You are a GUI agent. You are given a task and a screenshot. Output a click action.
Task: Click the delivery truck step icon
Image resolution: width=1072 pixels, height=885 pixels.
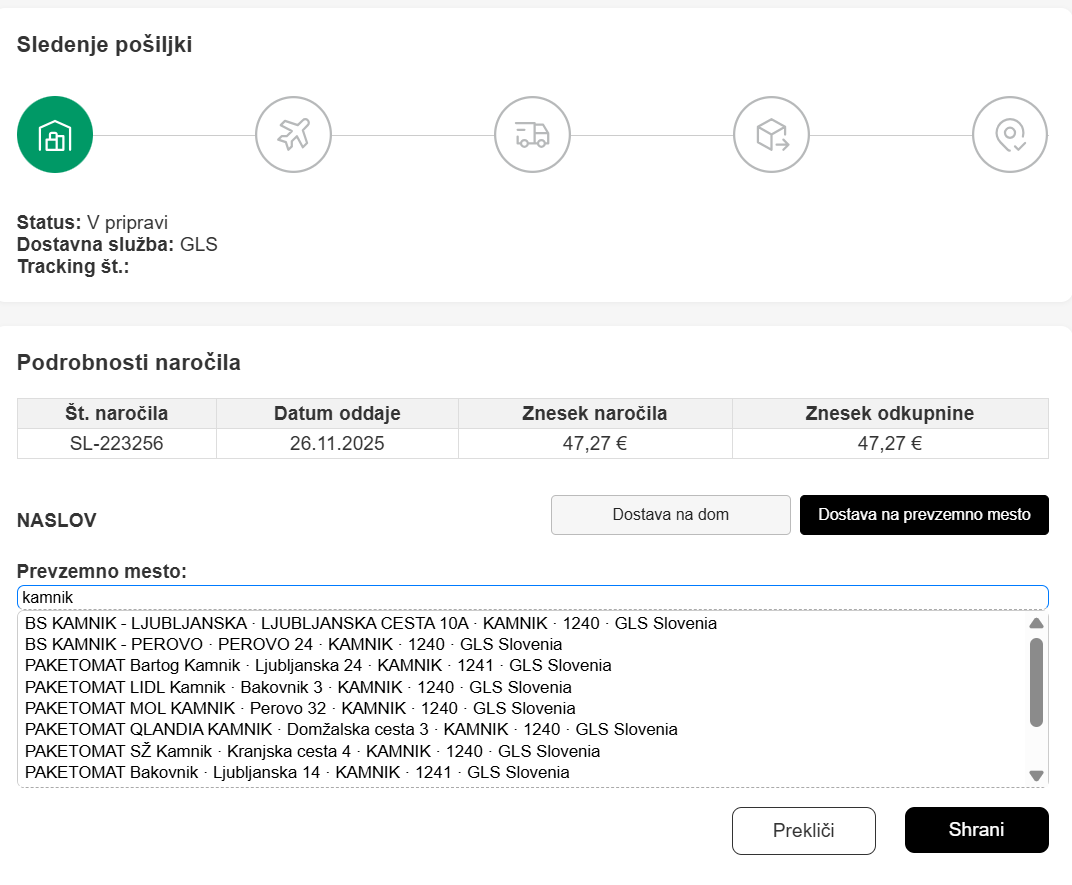coord(532,134)
